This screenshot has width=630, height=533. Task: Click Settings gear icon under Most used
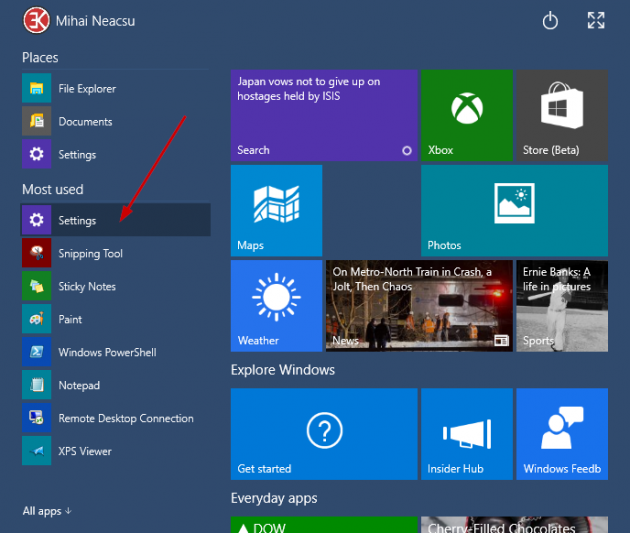click(x=37, y=220)
